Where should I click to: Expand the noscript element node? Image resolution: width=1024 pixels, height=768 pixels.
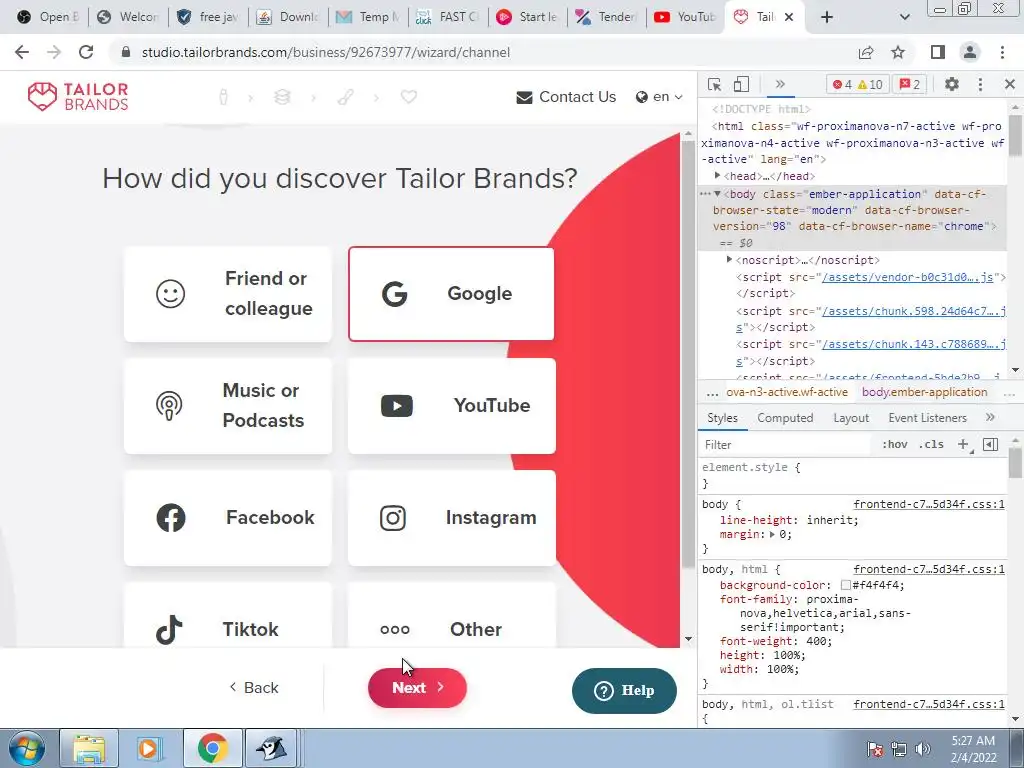[x=729, y=260]
